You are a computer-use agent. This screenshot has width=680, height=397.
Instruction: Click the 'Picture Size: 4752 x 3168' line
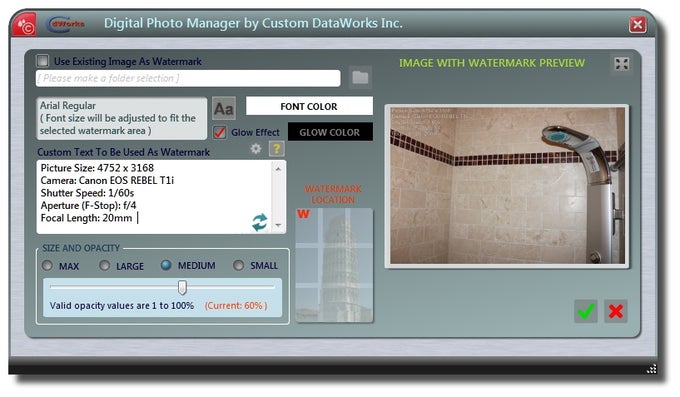point(97,168)
